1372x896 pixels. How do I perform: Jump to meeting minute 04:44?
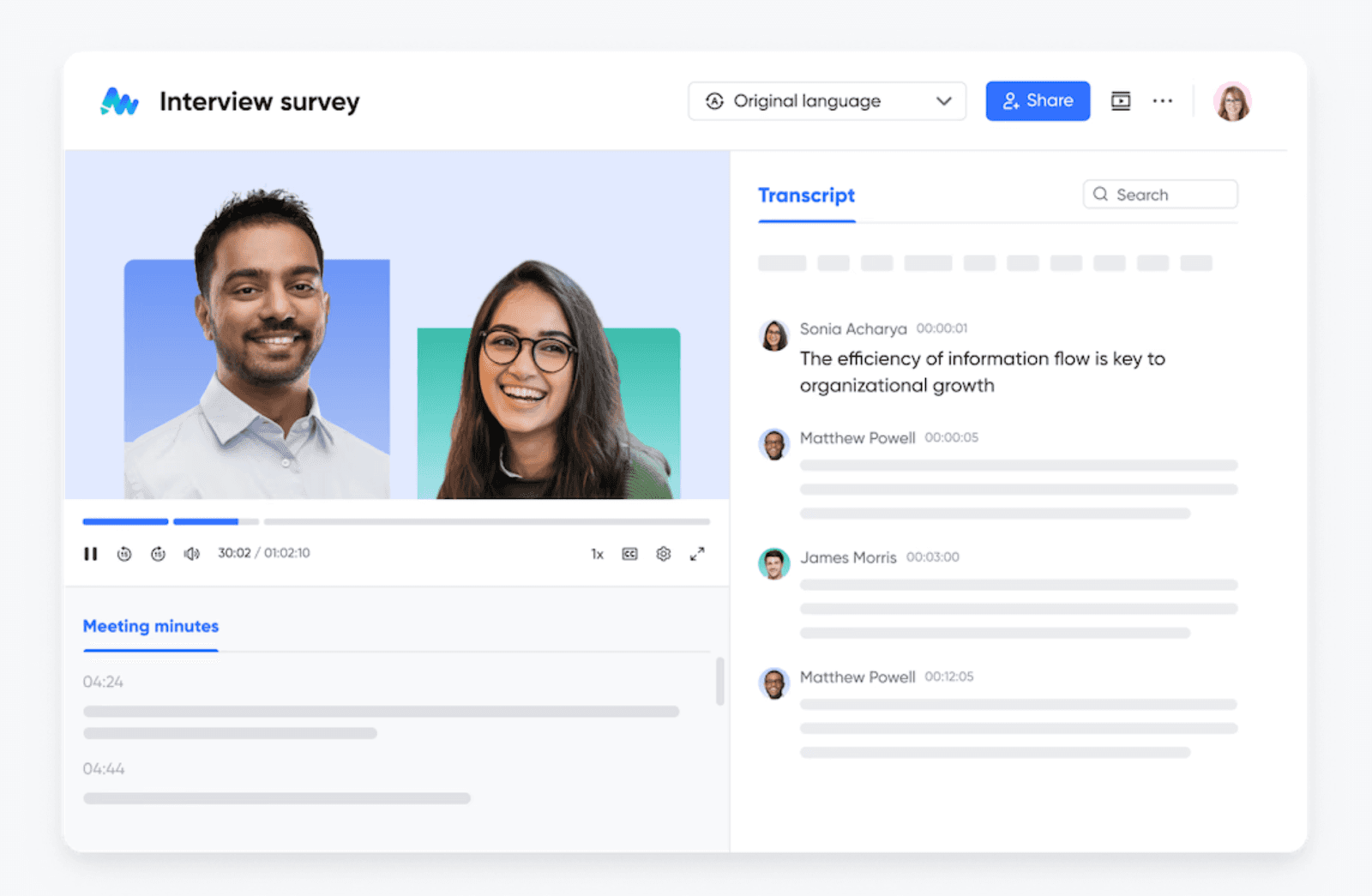[x=103, y=769]
